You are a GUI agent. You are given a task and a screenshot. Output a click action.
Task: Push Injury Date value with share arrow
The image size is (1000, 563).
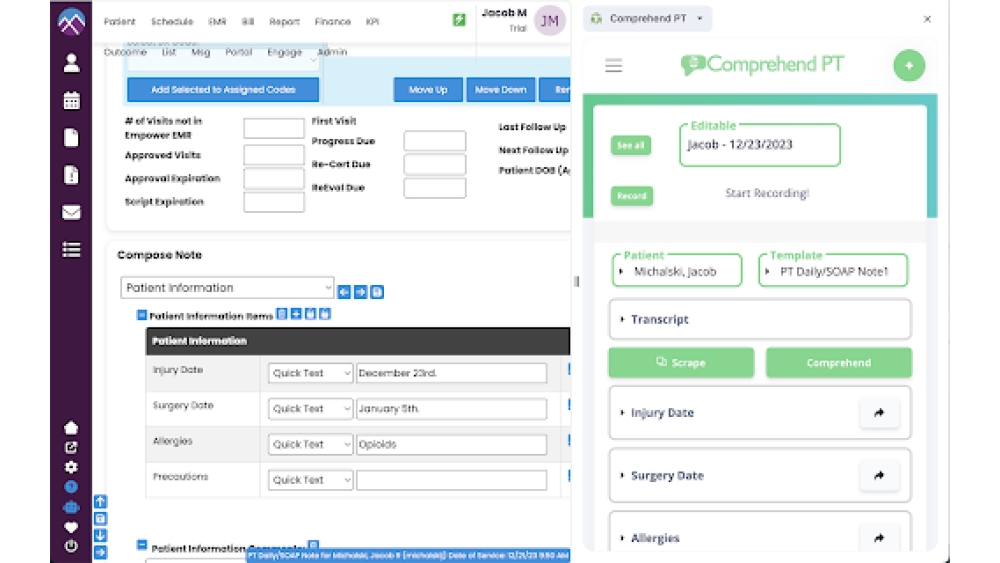tap(879, 413)
